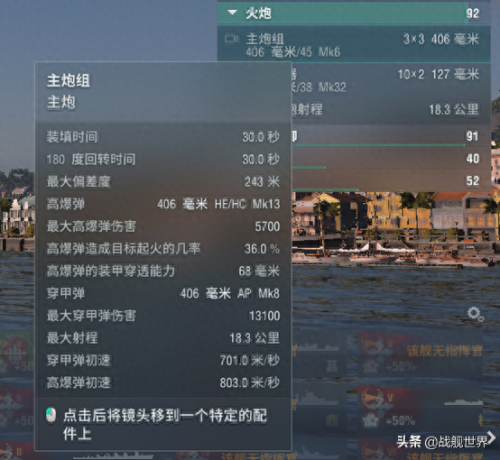Click the 主炮组 tooltip title

point(68,81)
